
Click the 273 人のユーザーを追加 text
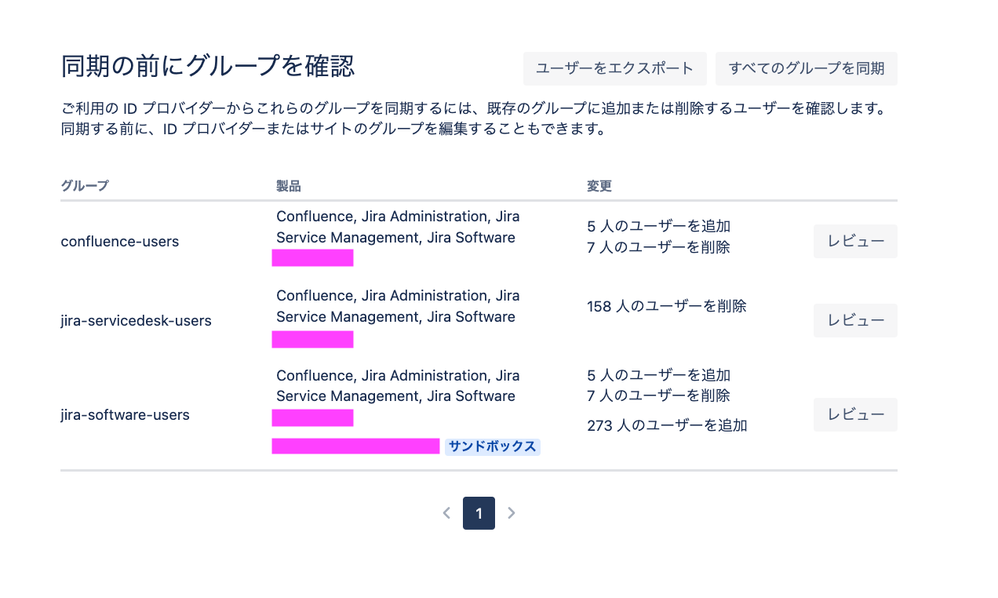(x=667, y=425)
